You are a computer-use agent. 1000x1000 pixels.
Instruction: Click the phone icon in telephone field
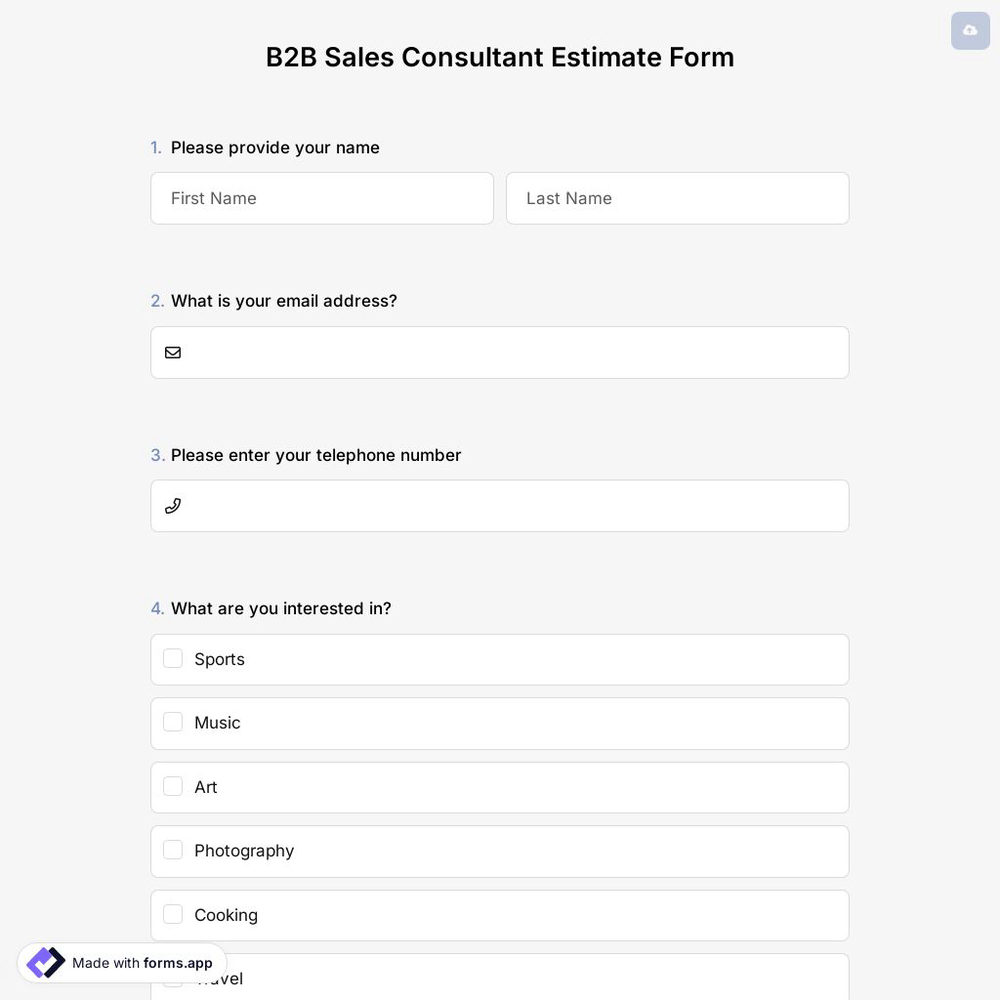pyautogui.click(x=173, y=505)
